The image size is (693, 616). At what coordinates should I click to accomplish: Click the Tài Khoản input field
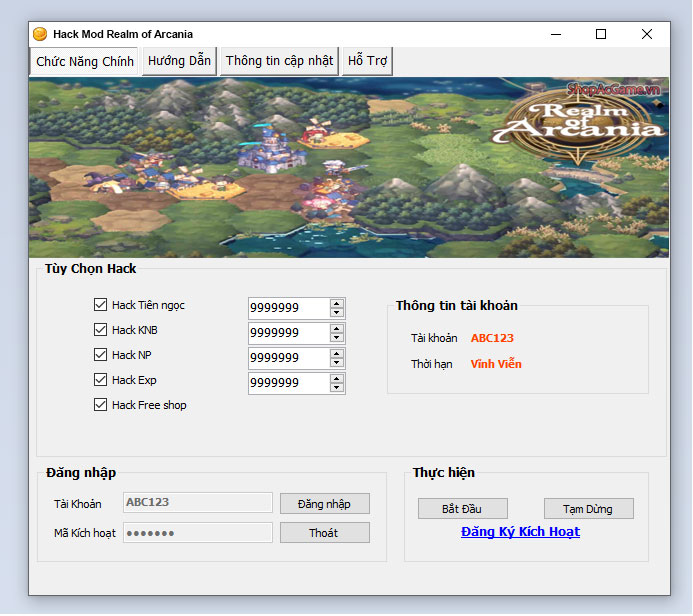click(198, 503)
